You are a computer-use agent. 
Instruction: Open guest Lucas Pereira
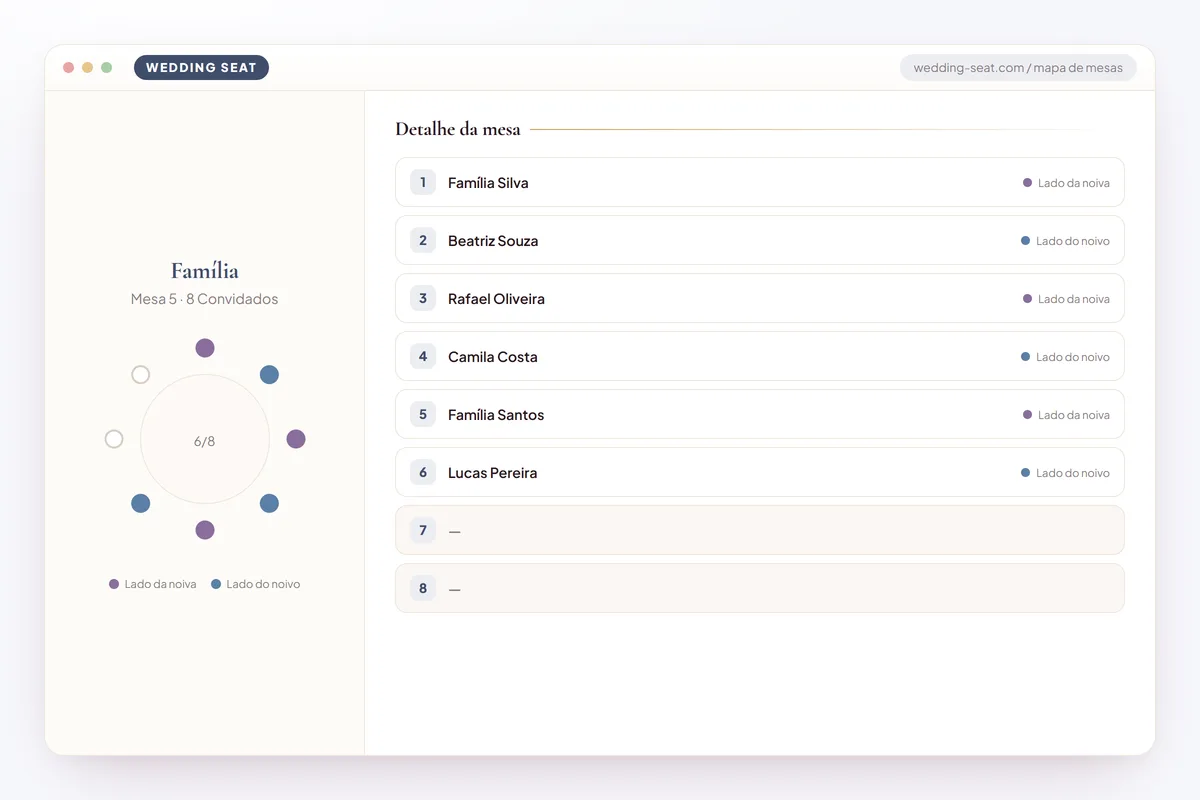[x=760, y=472]
